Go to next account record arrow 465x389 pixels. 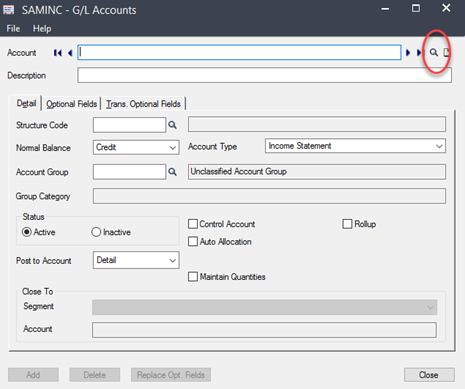click(x=408, y=53)
